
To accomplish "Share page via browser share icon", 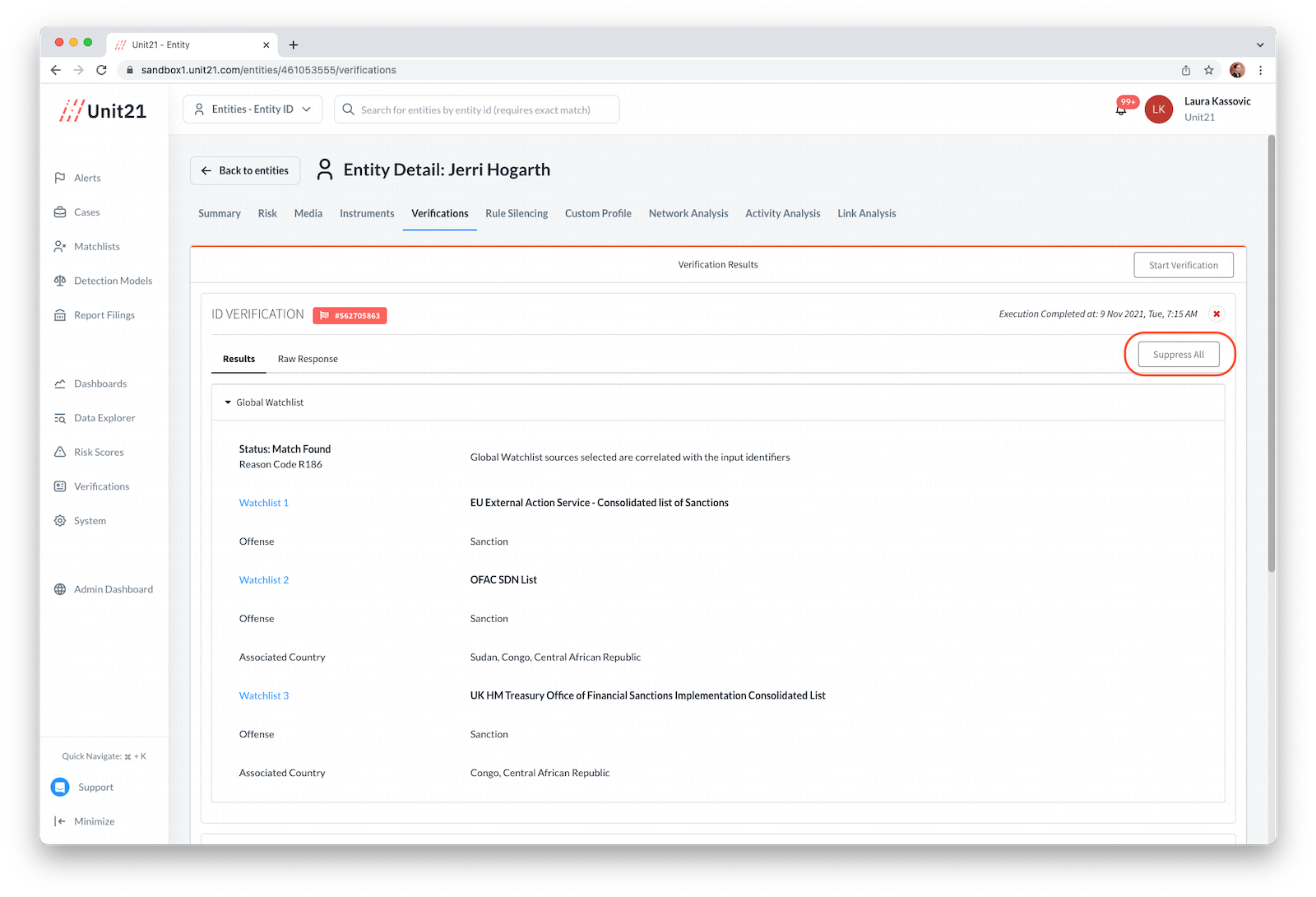I will tap(1186, 70).
